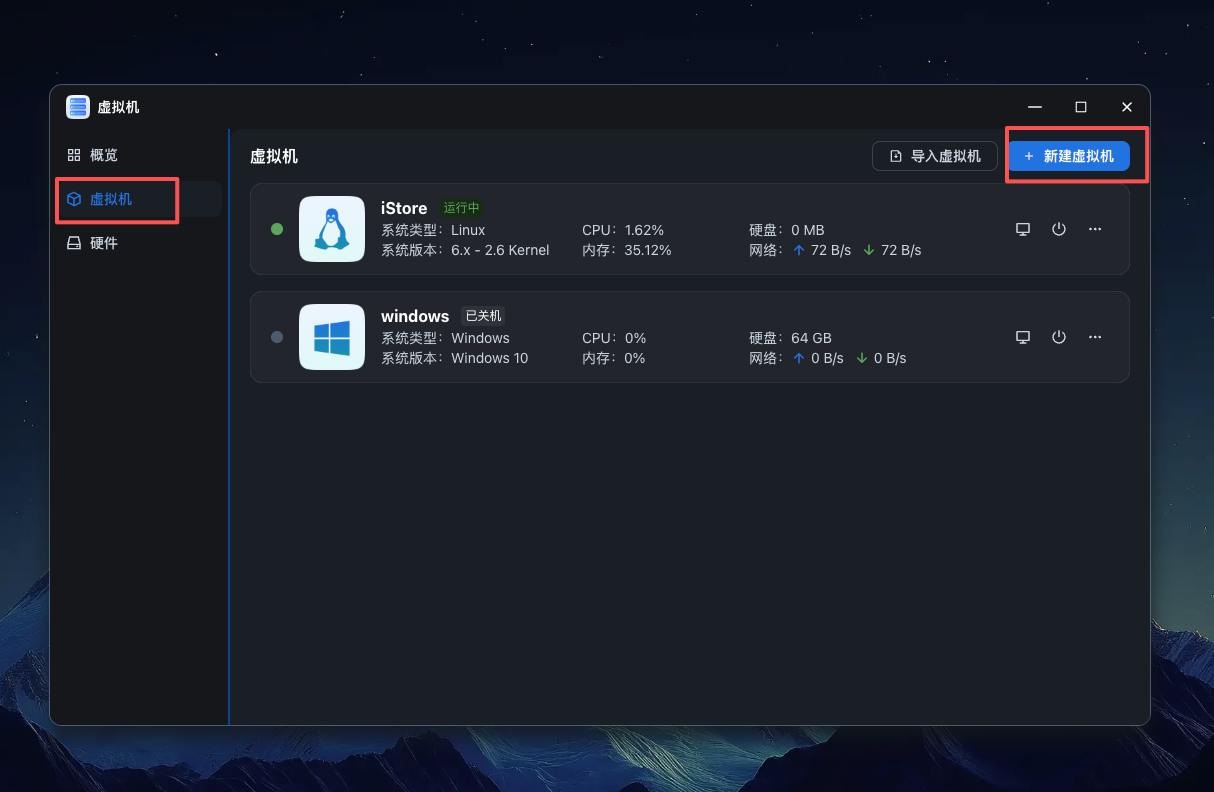This screenshot has width=1214, height=792.
Task: Click the iStore Linux penguin icon
Action: (332, 229)
